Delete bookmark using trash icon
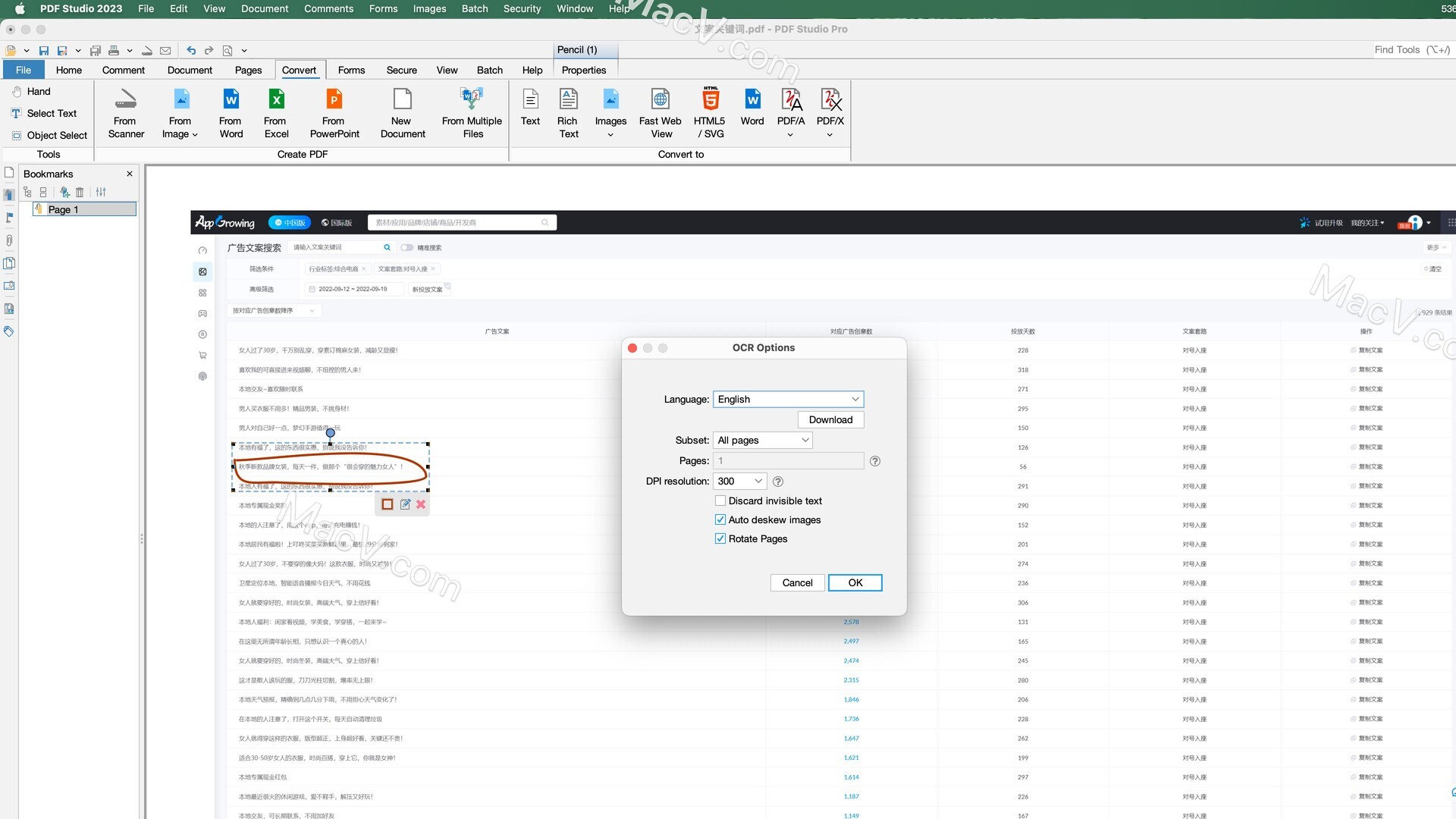The image size is (1456, 819). click(x=80, y=192)
